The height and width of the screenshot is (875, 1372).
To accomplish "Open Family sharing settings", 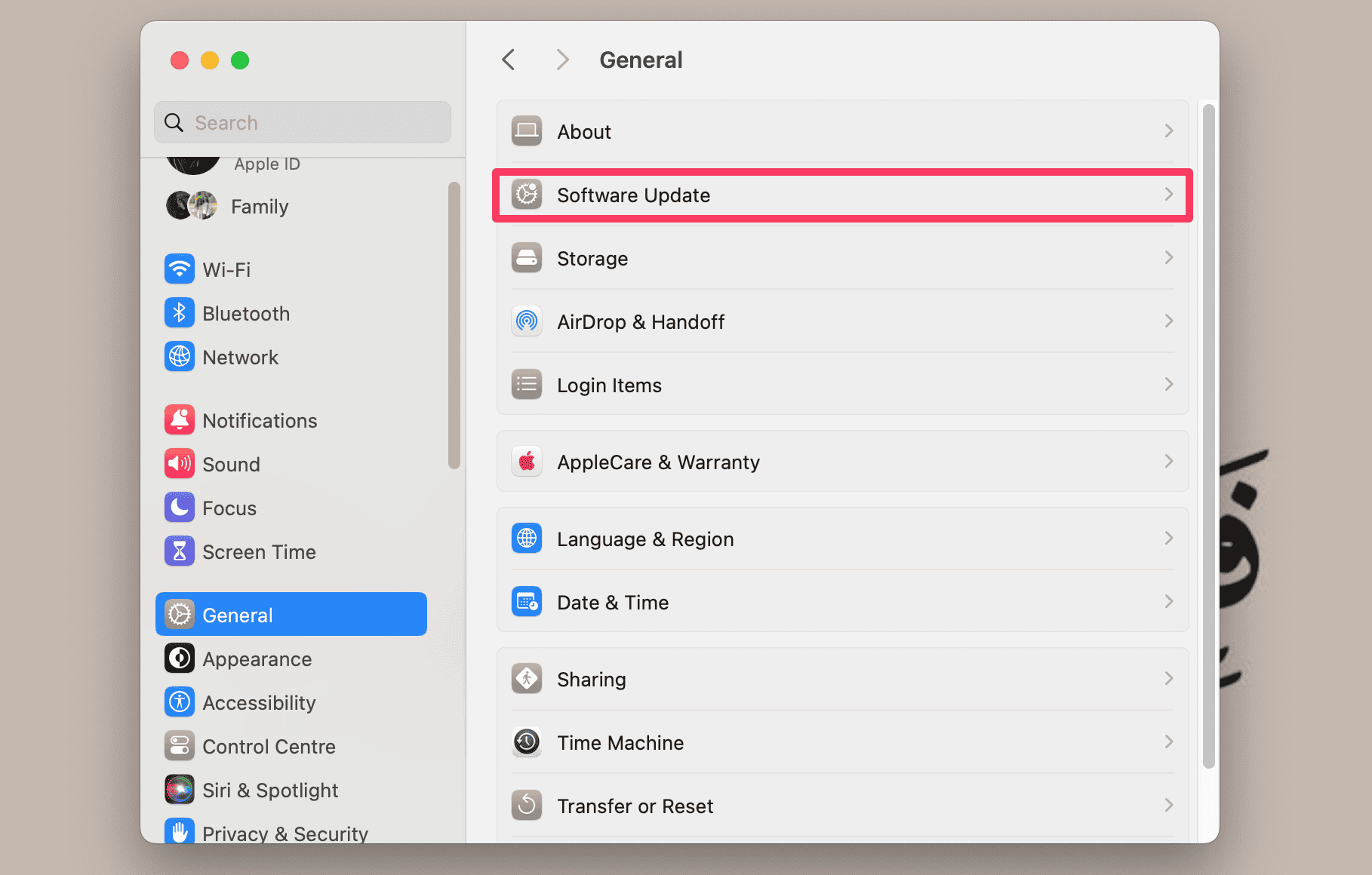I will tap(259, 206).
